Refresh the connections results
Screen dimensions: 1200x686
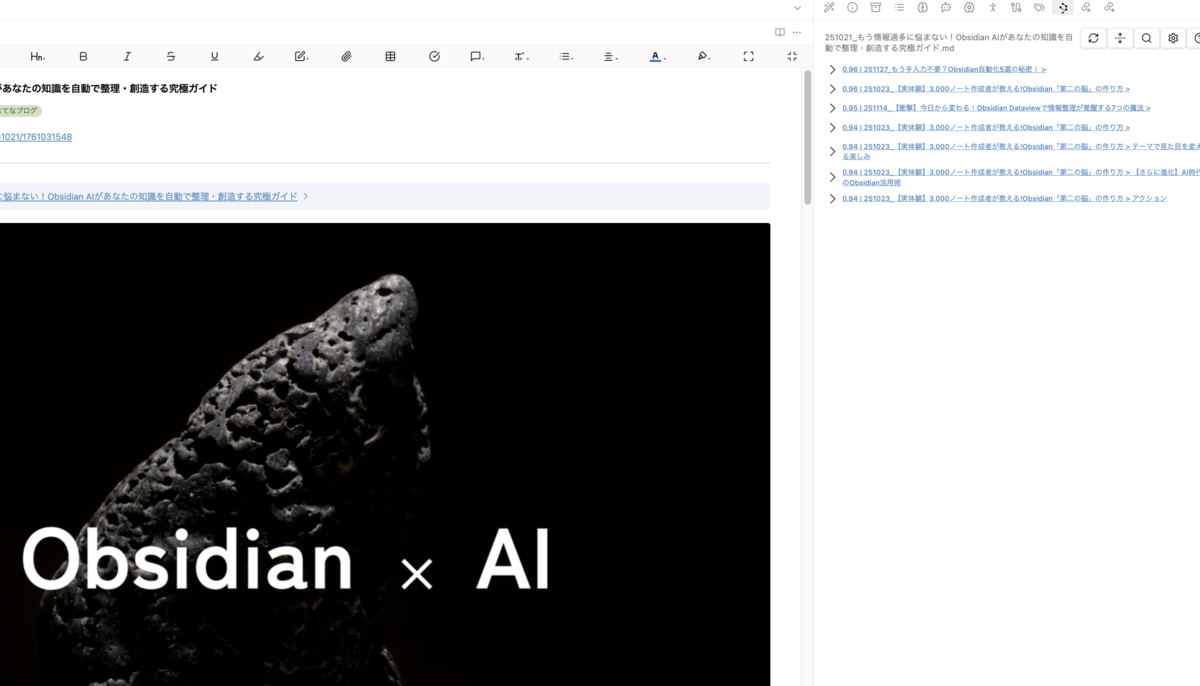[1093, 38]
